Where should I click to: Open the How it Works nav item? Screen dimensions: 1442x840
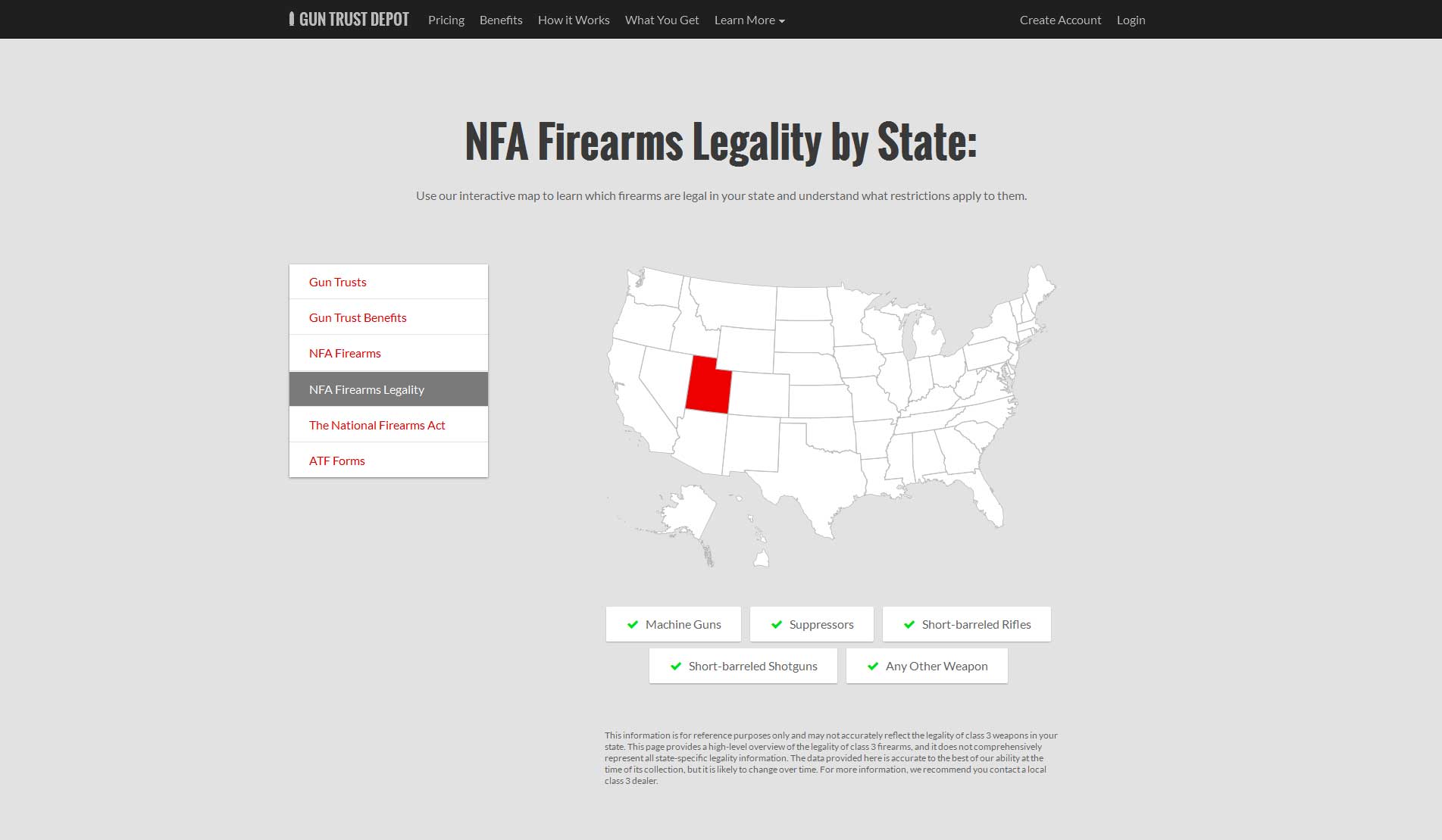574,20
